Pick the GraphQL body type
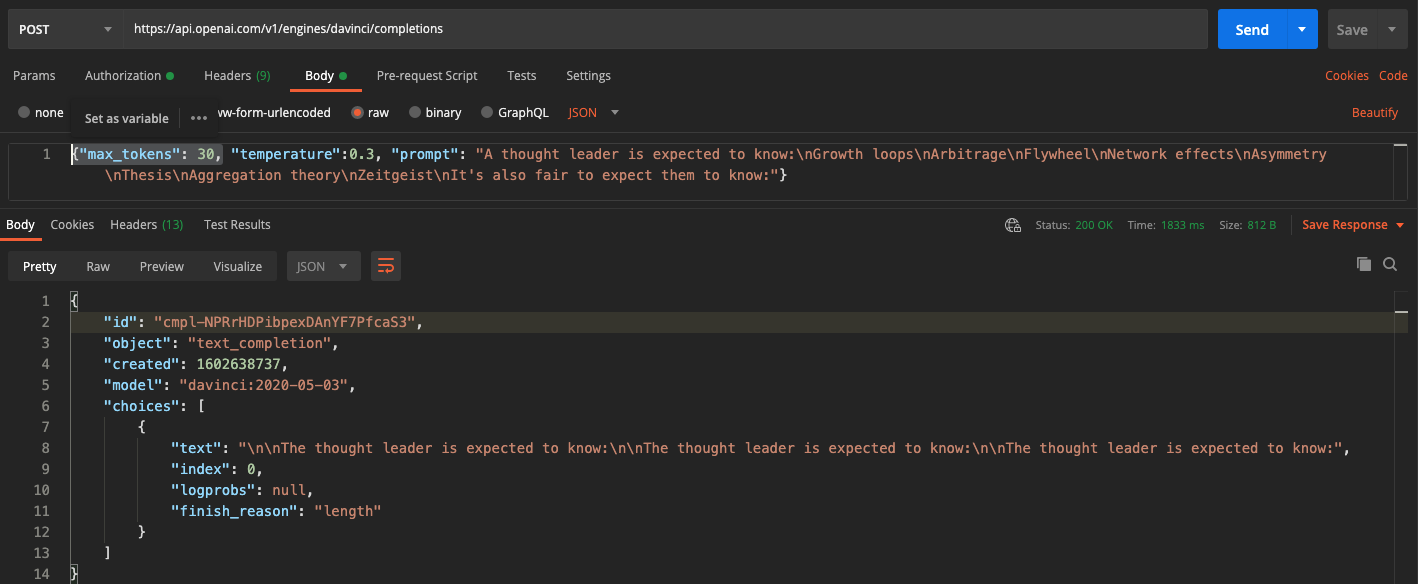 point(515,113)
